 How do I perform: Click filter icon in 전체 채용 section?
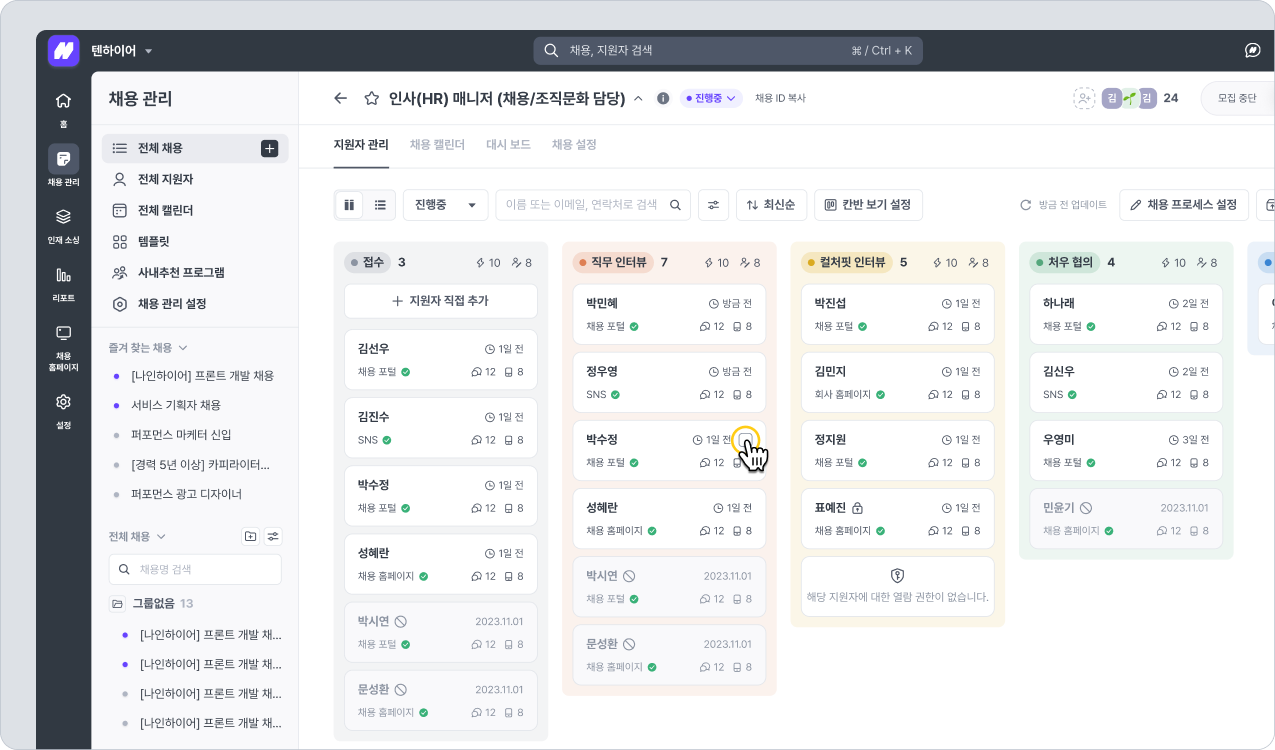click(273, 536)
